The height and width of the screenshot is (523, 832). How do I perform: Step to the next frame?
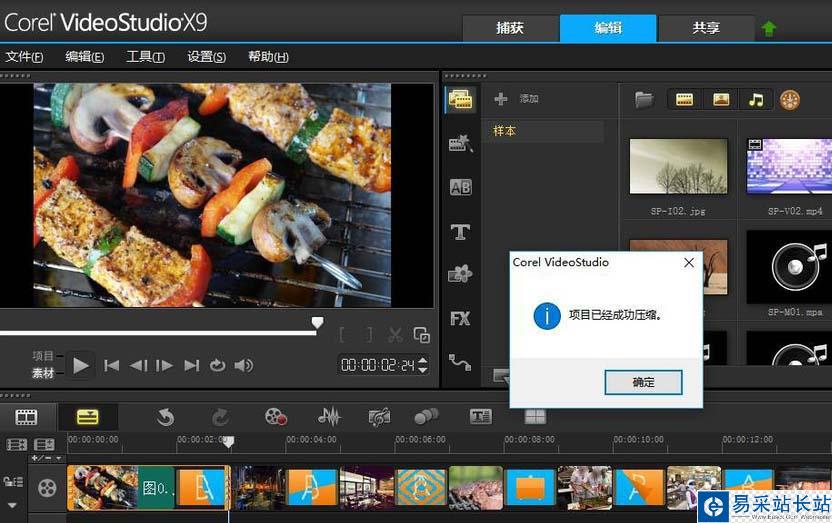point(164,365)
